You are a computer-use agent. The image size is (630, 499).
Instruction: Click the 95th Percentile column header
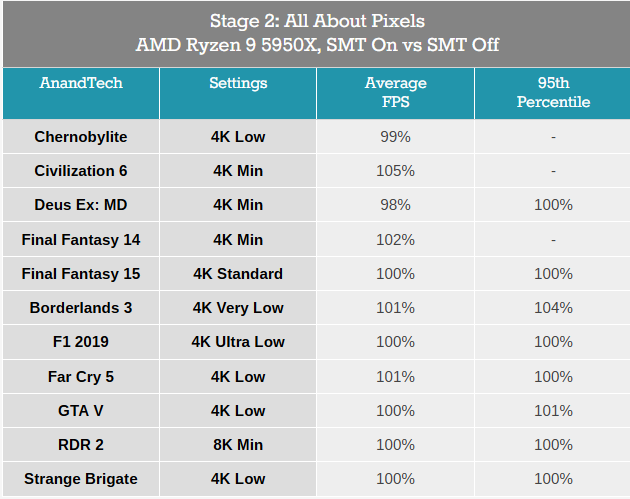tap(553, 93)
